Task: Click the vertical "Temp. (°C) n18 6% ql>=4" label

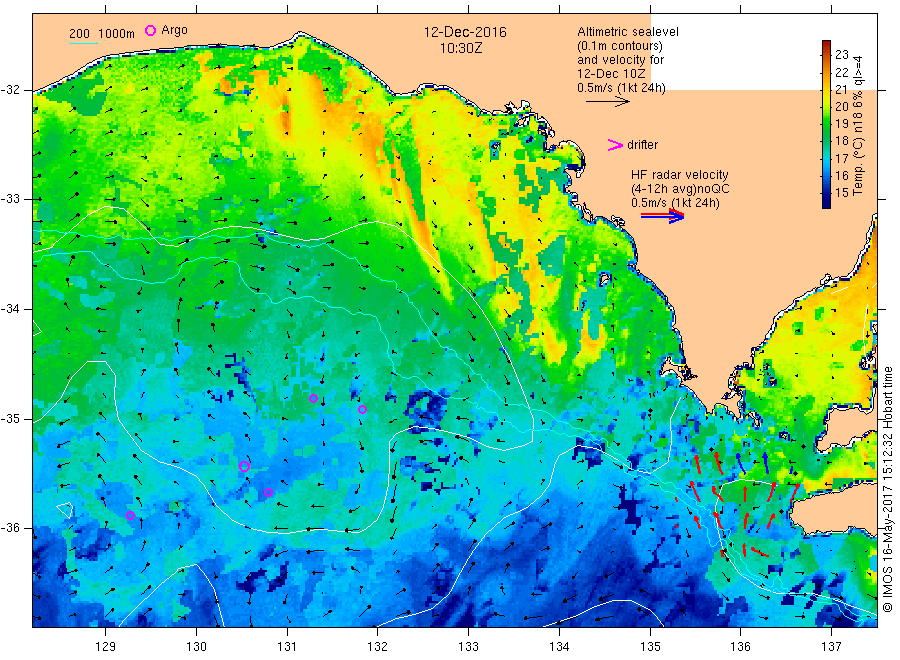Action: coord(858,125)
